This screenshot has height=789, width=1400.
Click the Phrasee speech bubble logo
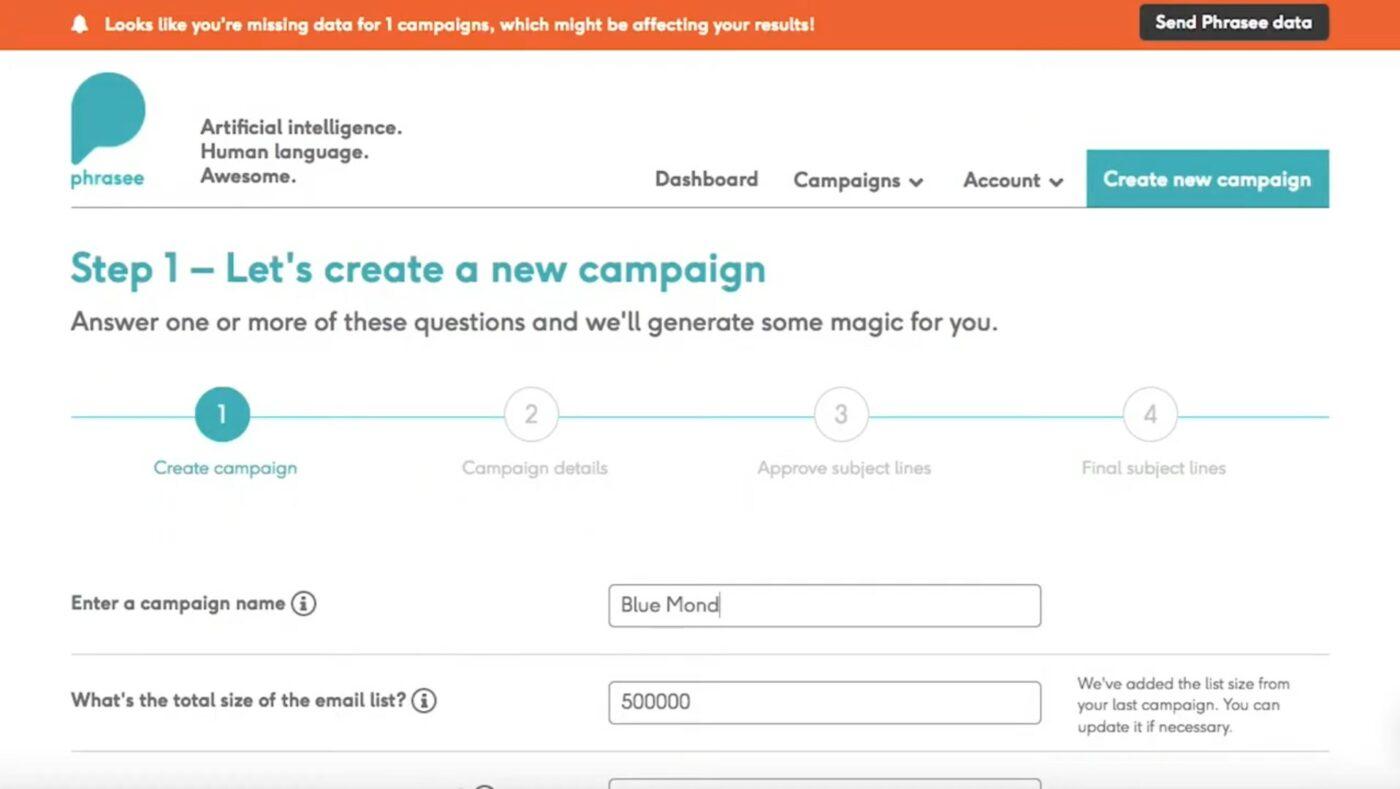tap(108, 118)
